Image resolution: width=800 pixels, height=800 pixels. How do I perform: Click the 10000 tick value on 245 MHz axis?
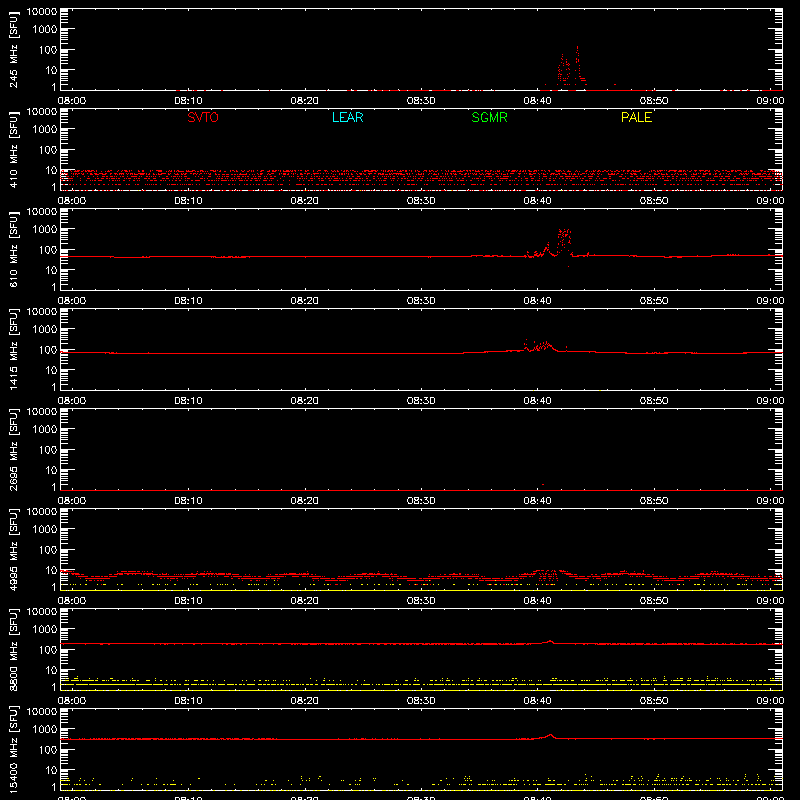pos(42,12)
